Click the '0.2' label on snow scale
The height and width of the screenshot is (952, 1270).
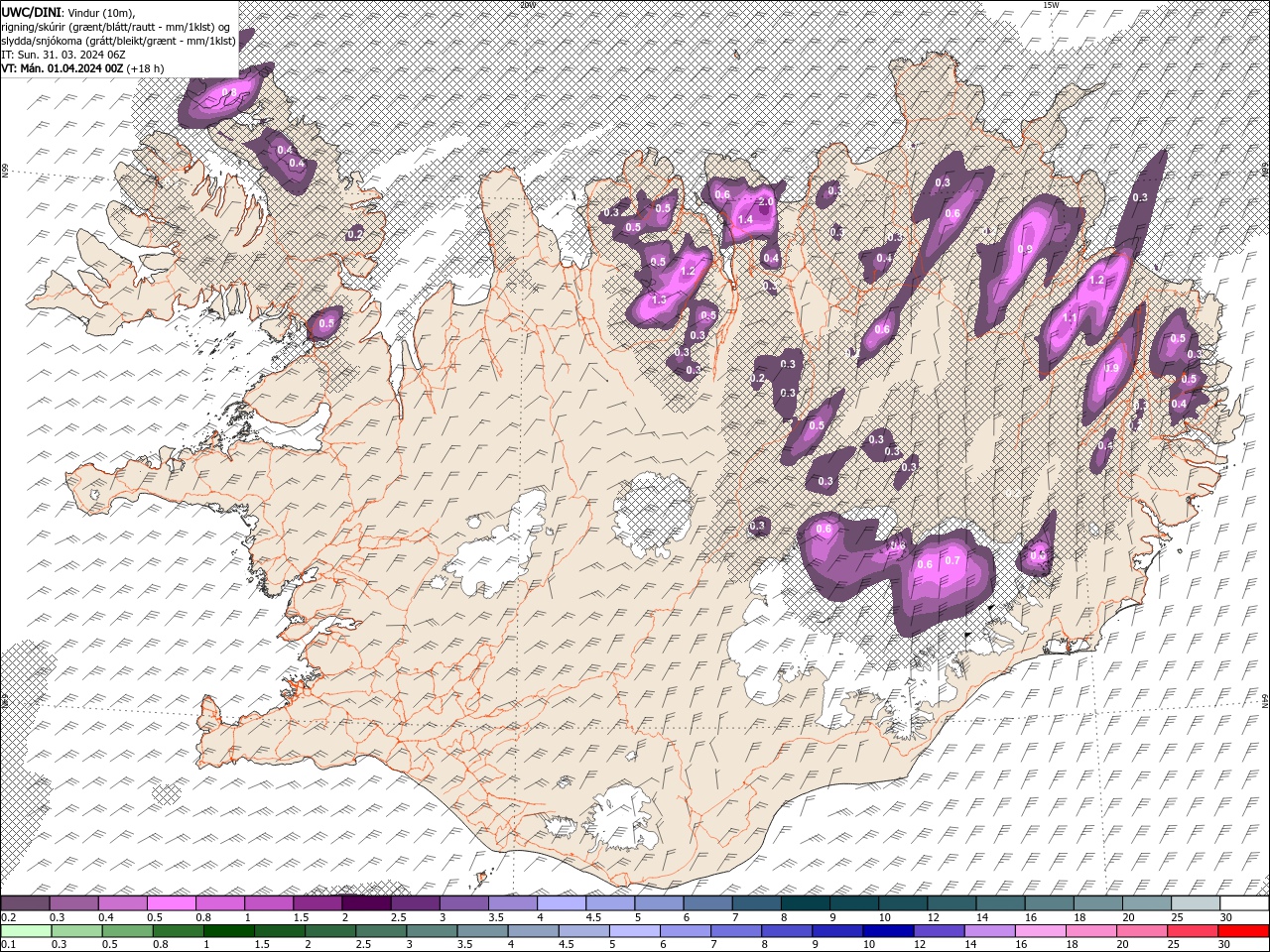(x=9, y=917)
